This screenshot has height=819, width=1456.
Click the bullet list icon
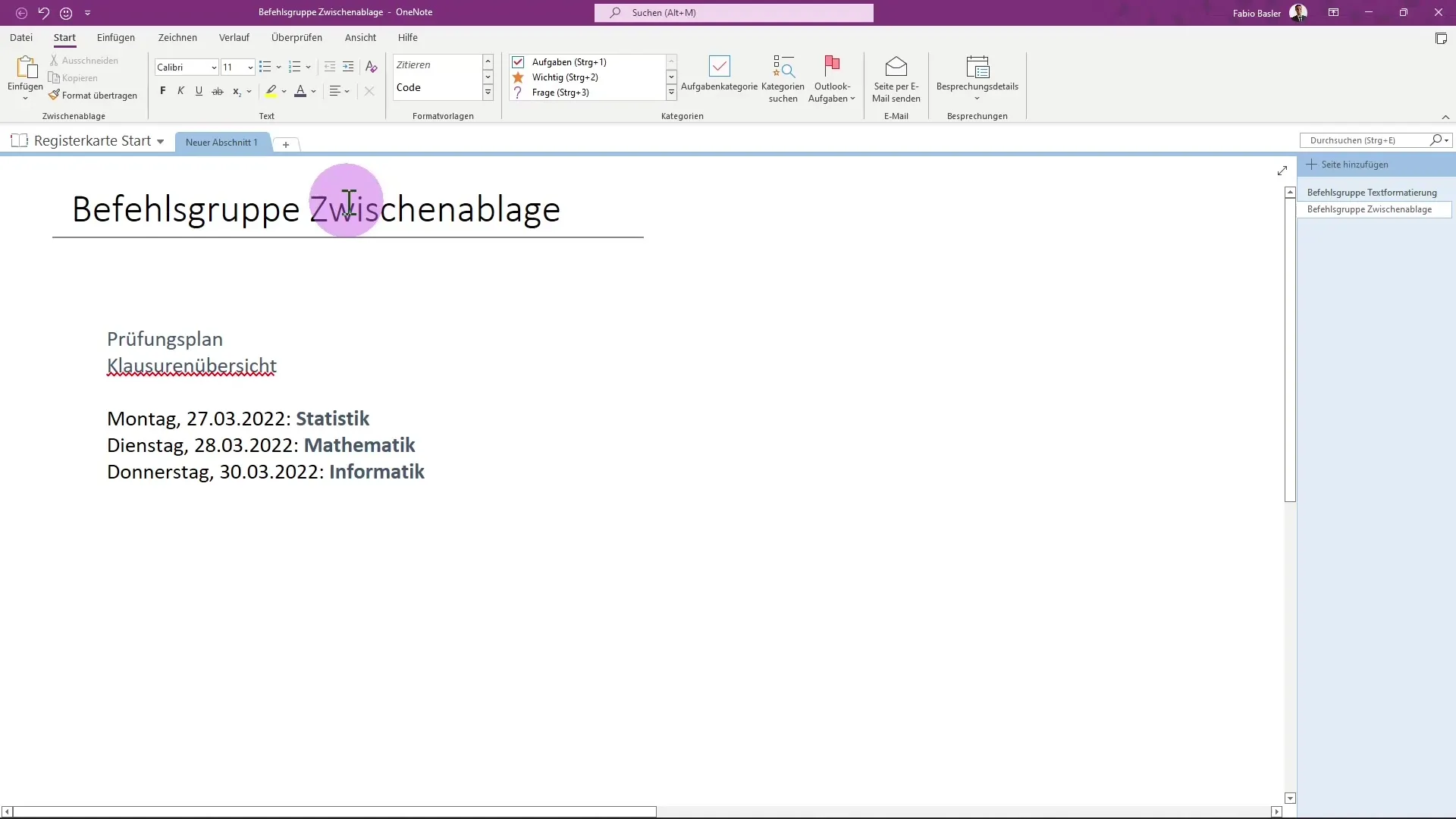[x=265, y=67]
